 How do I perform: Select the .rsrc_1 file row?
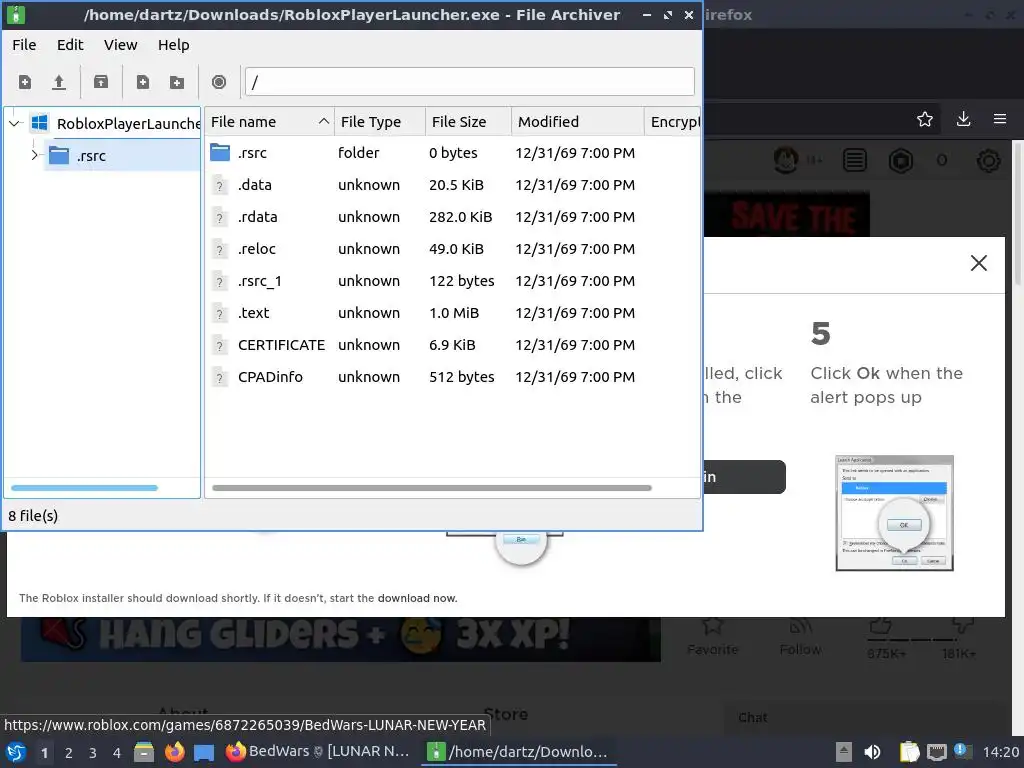point(452,281)
